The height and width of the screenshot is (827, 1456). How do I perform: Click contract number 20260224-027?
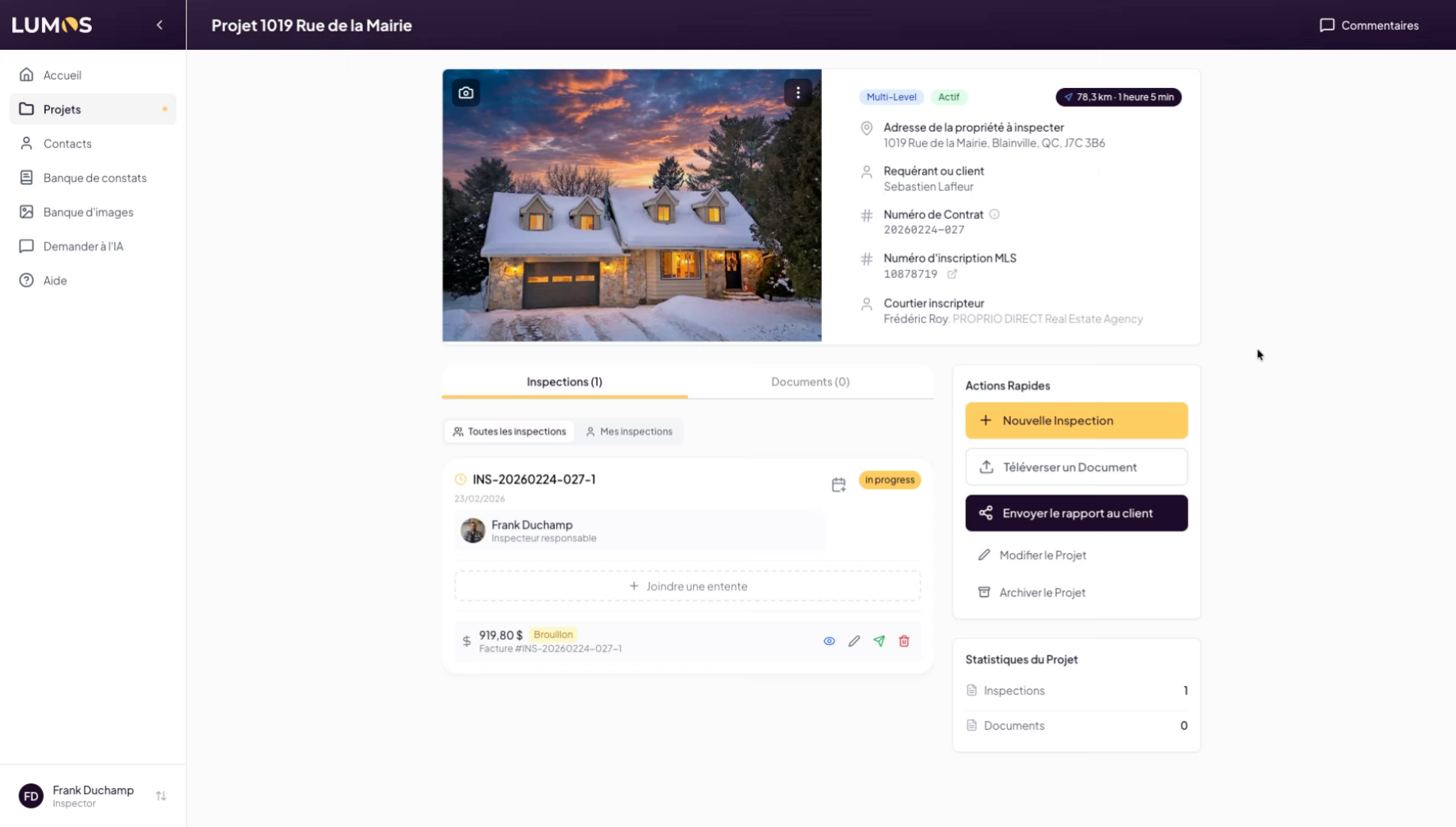pos(924,230)
